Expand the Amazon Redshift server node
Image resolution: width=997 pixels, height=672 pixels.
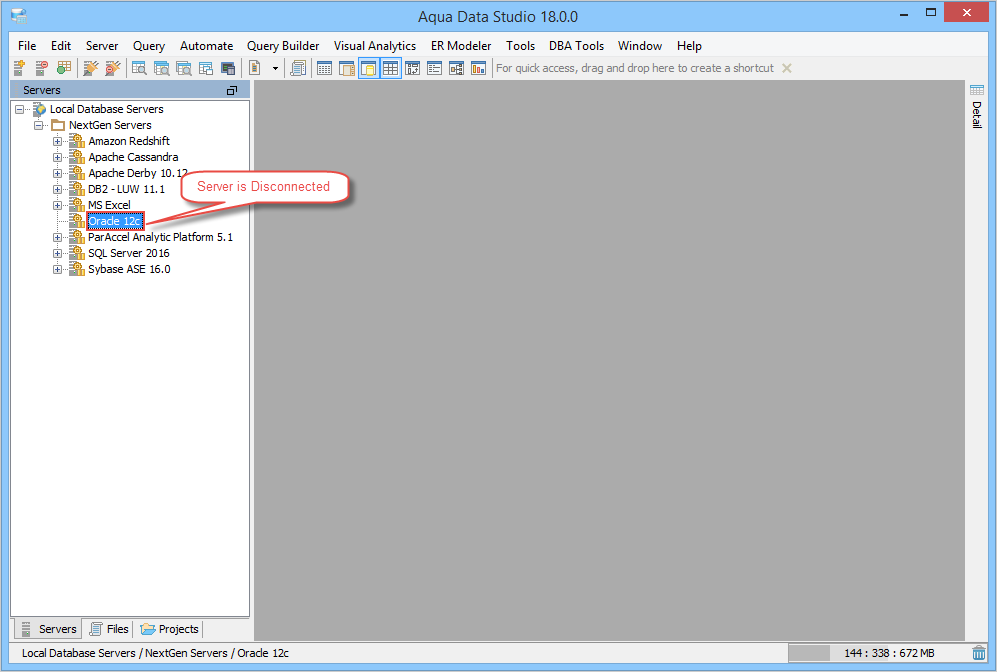(57, 141)
